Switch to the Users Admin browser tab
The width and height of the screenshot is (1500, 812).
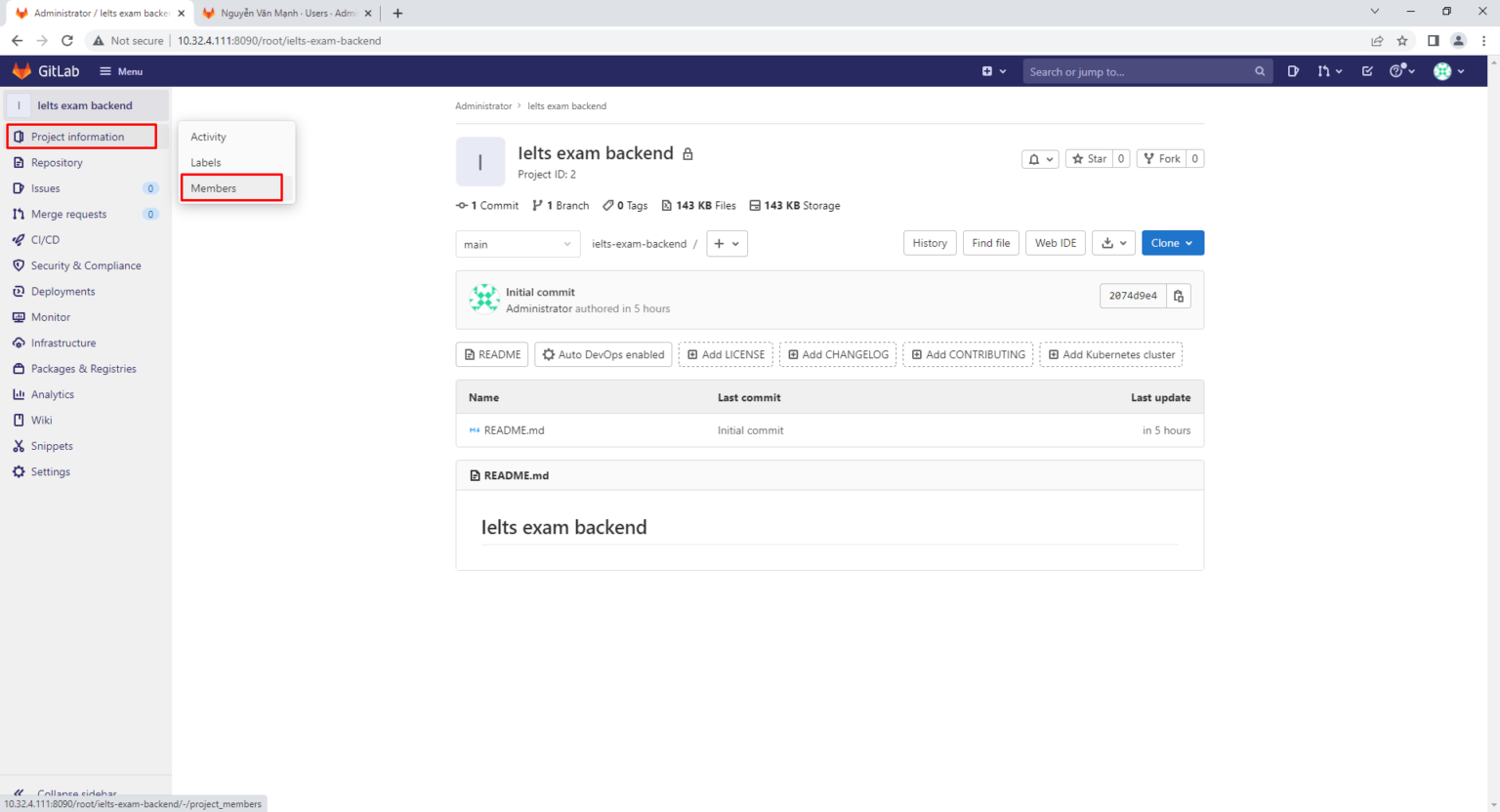pos(283,14)
